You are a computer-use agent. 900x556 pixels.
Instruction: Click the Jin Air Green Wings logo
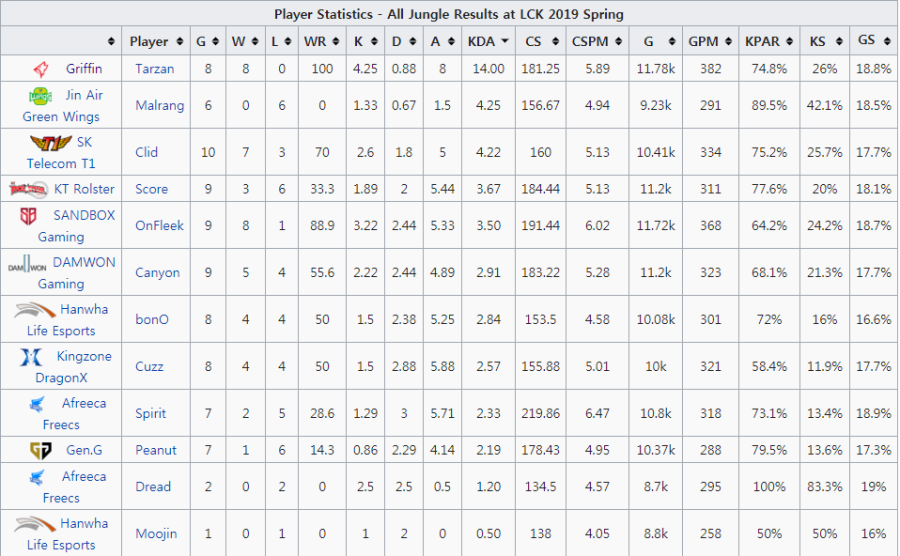[40, 96]
